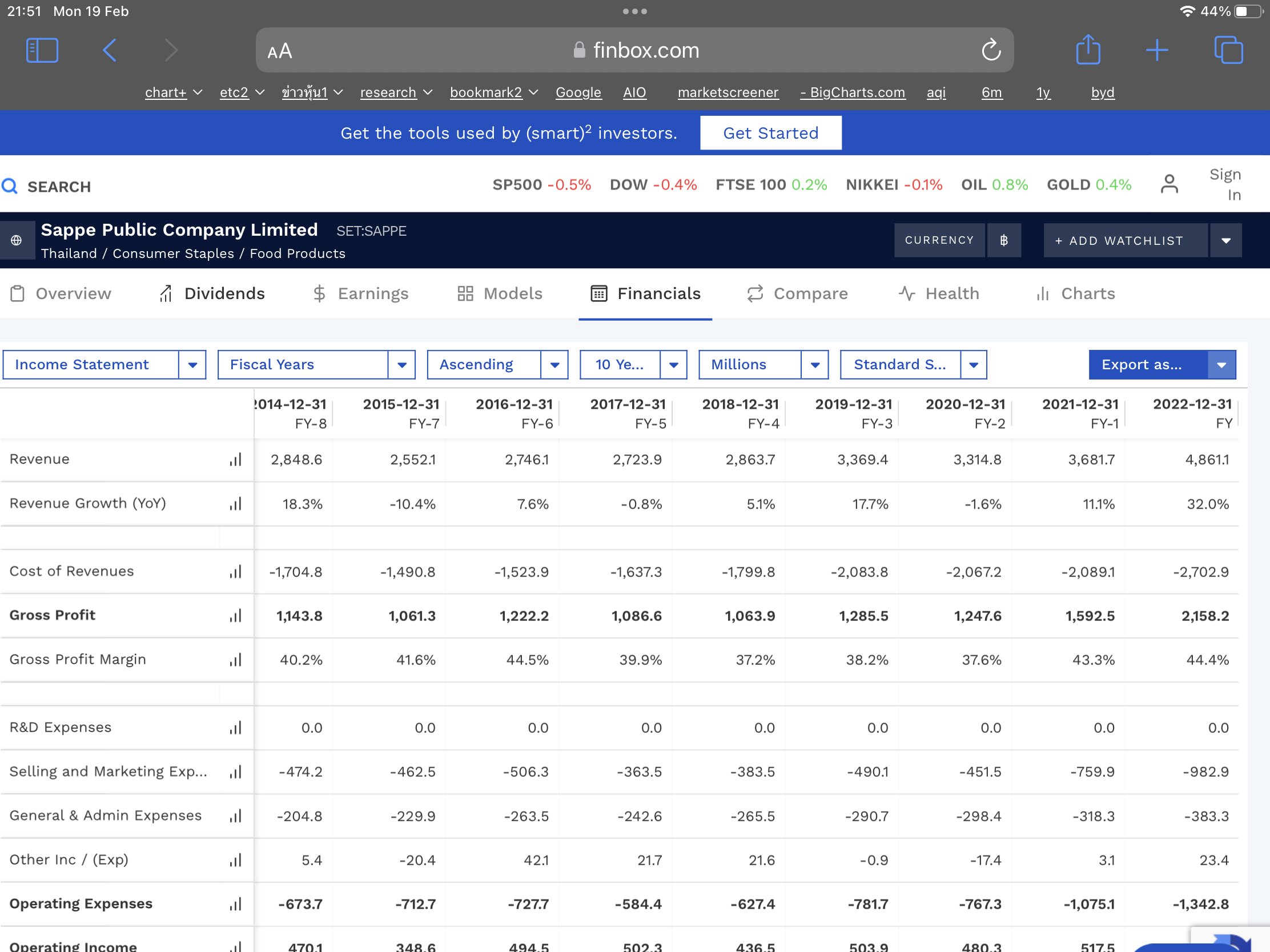Open chart for Other Inc / (Exp)
Viewport: 1270px width, 952px height.
click(x=235, y=860)
